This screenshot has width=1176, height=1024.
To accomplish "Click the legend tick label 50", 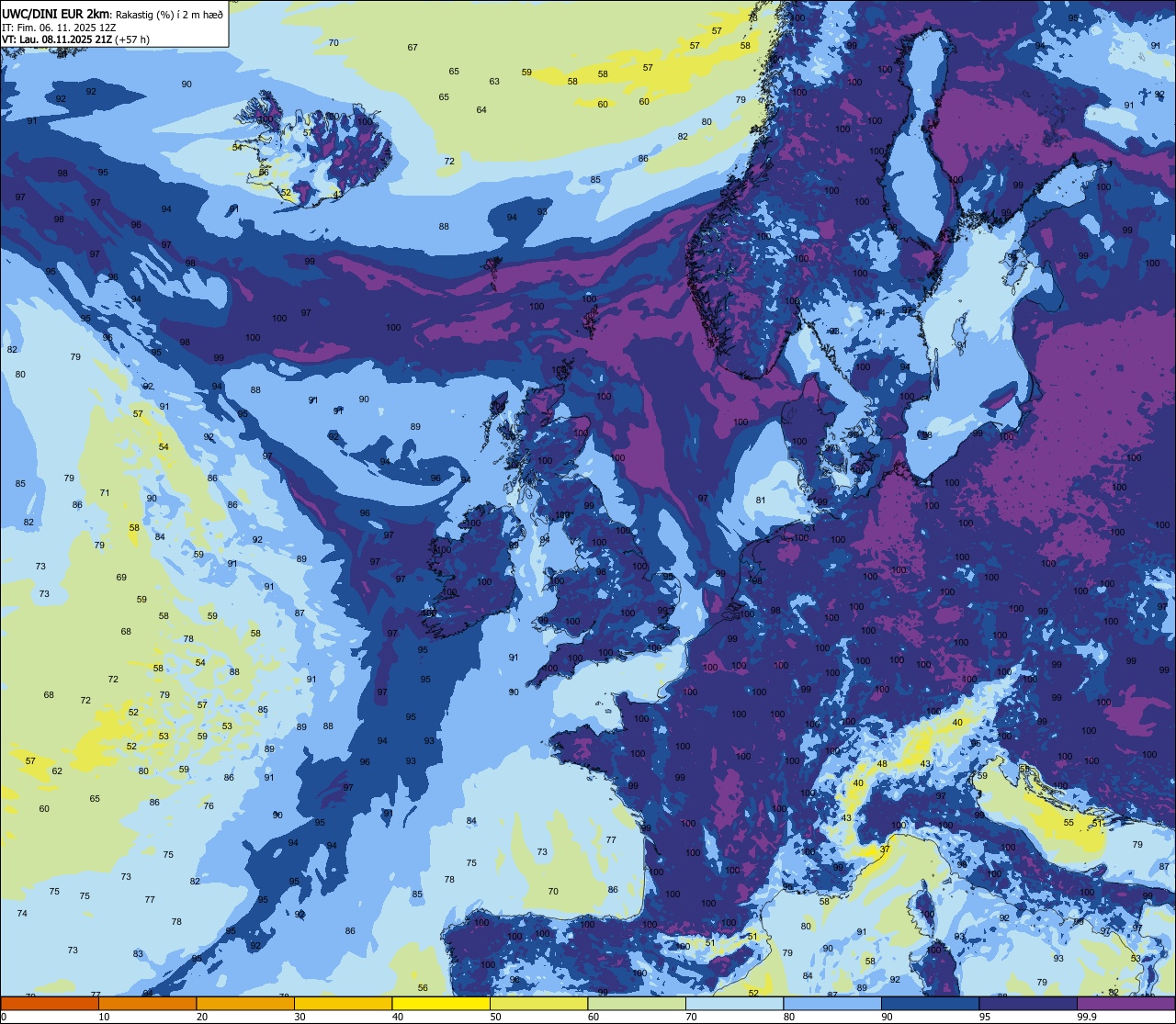I will point(495,1017).
